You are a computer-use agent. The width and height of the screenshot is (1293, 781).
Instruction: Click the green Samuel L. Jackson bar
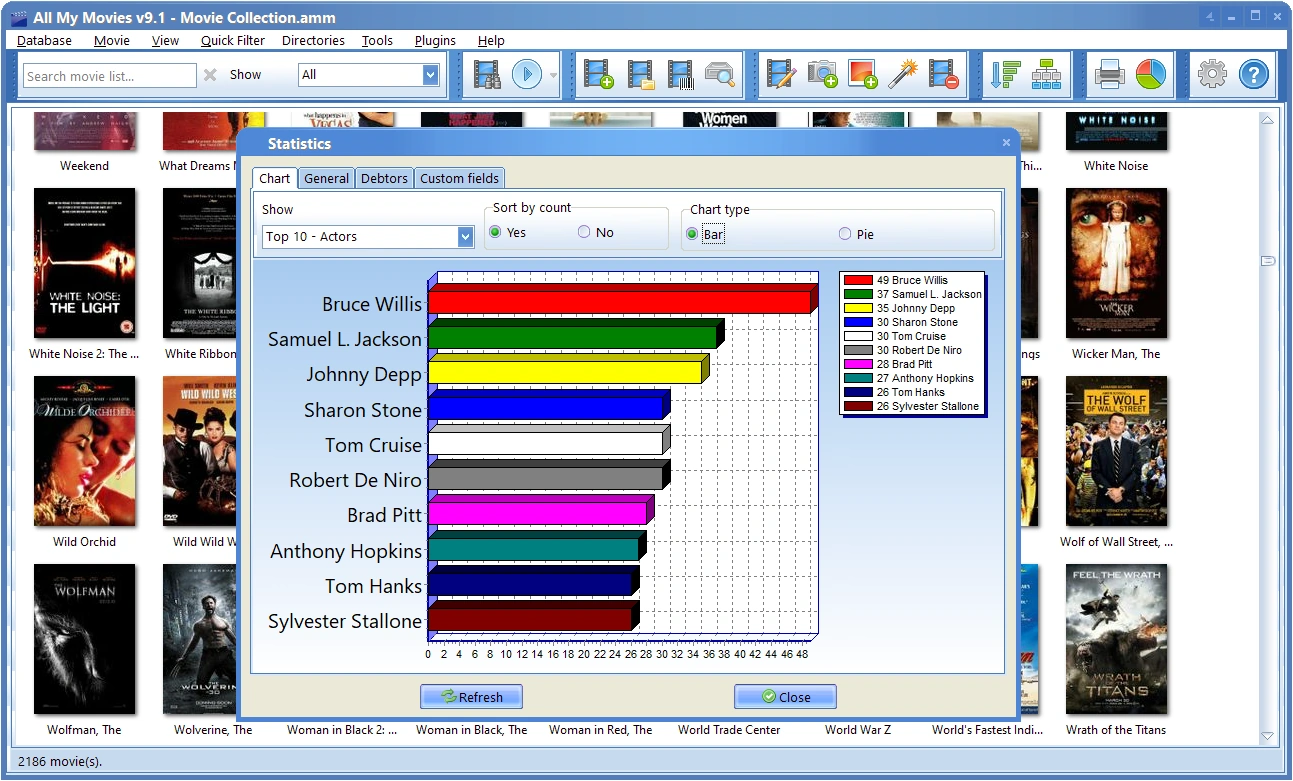point(572,337)
